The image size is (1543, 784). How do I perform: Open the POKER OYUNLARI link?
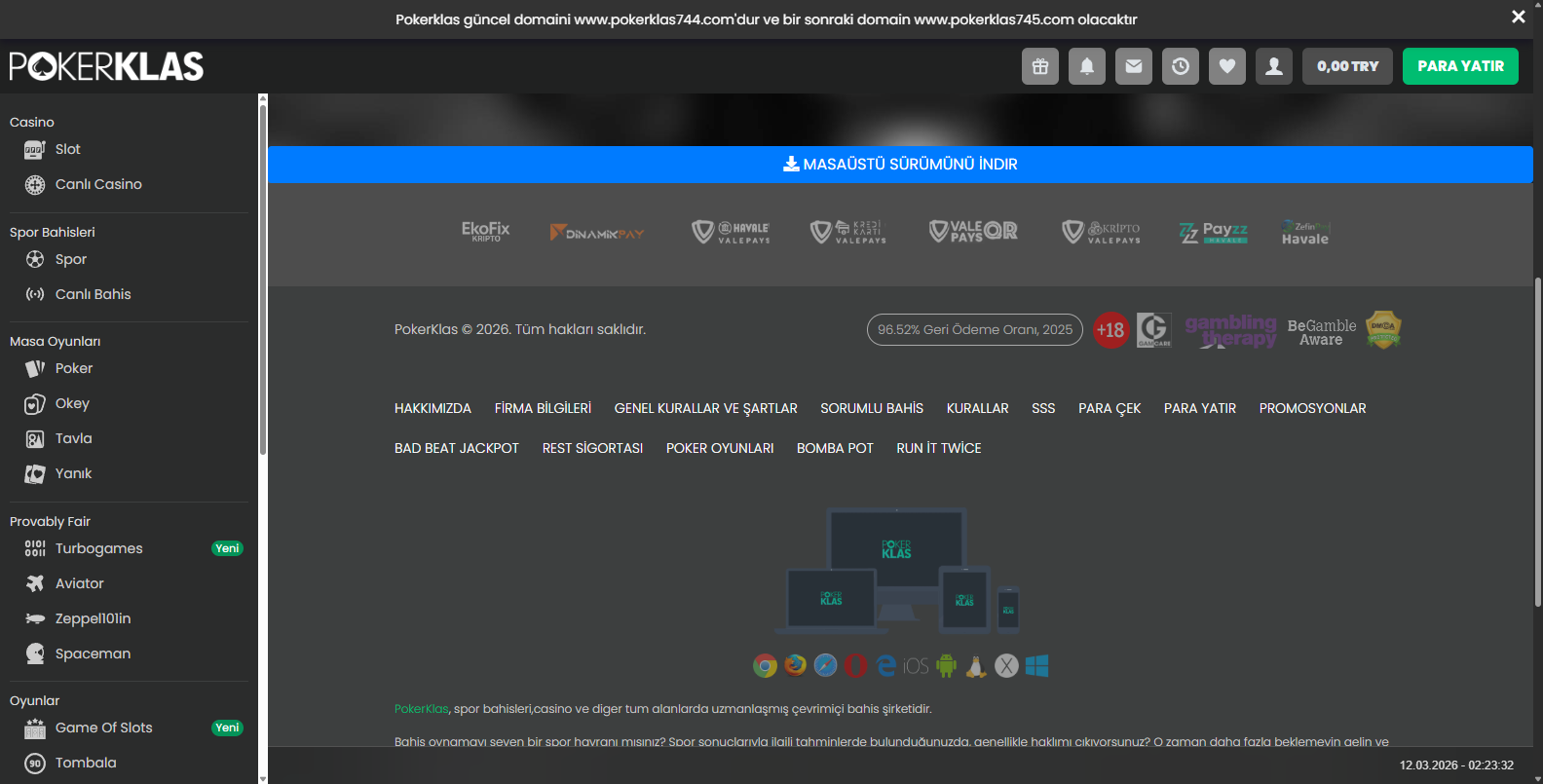coord(720,448)
